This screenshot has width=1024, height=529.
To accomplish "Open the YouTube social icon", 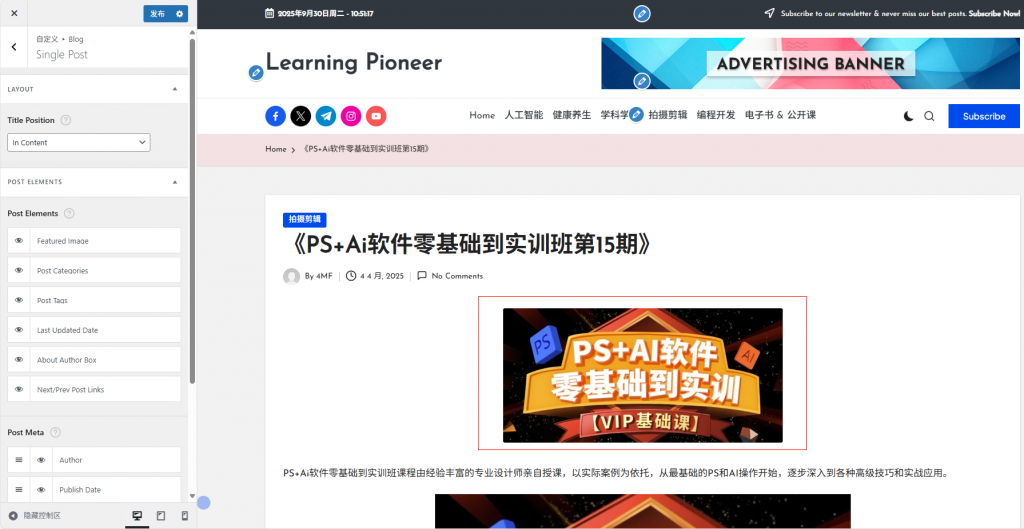I will pos(376,116).
